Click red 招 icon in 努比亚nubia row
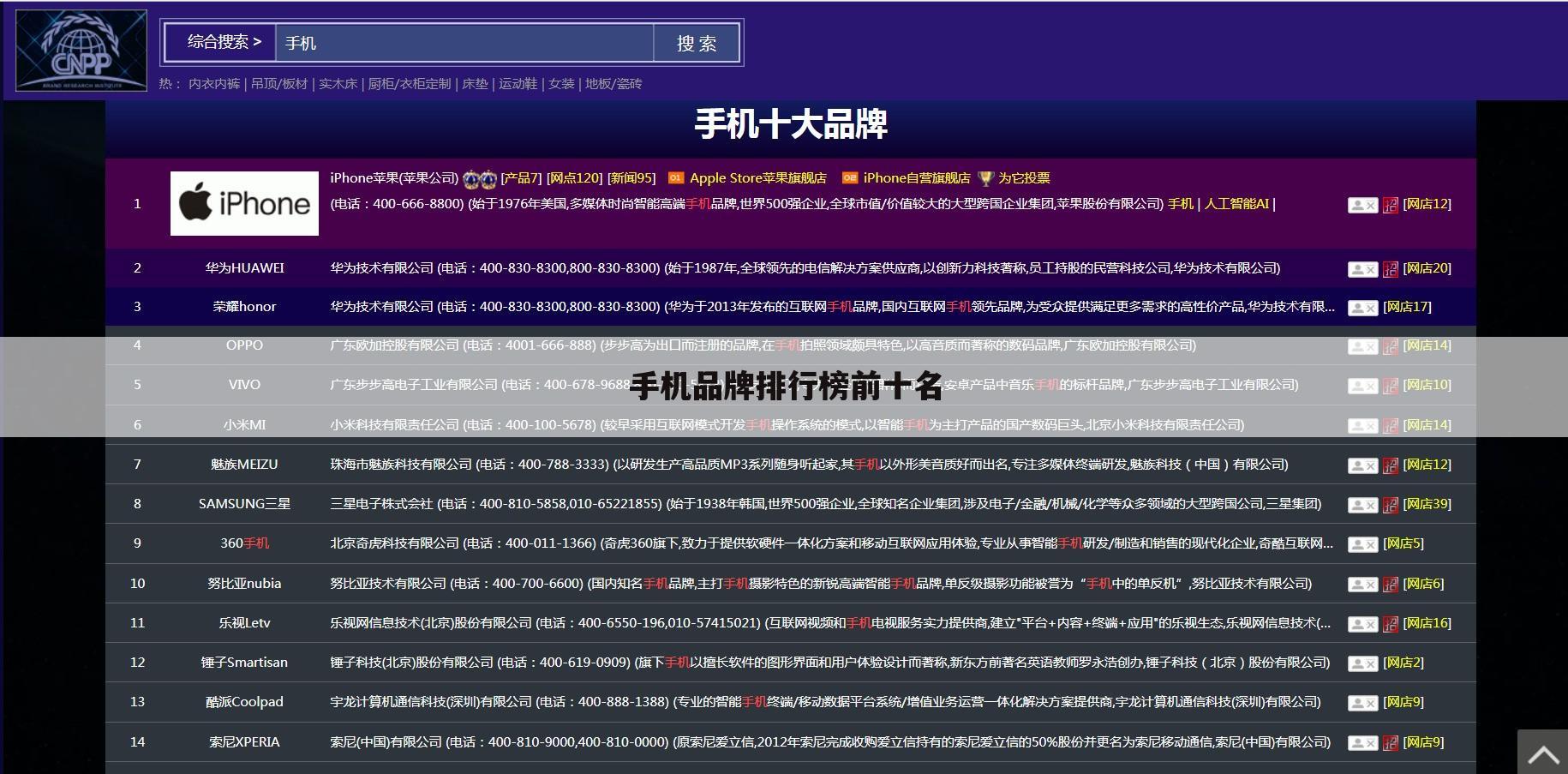The width and height of the screenshot is (1568, 774). tap(1390, 585)
